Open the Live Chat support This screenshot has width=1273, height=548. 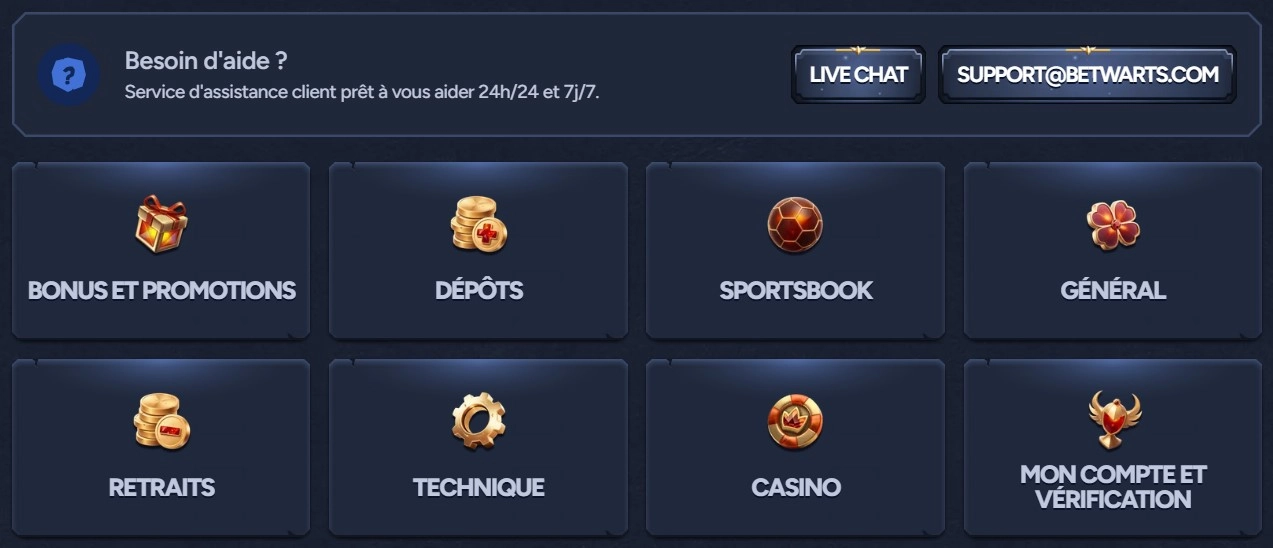(858, 74)
